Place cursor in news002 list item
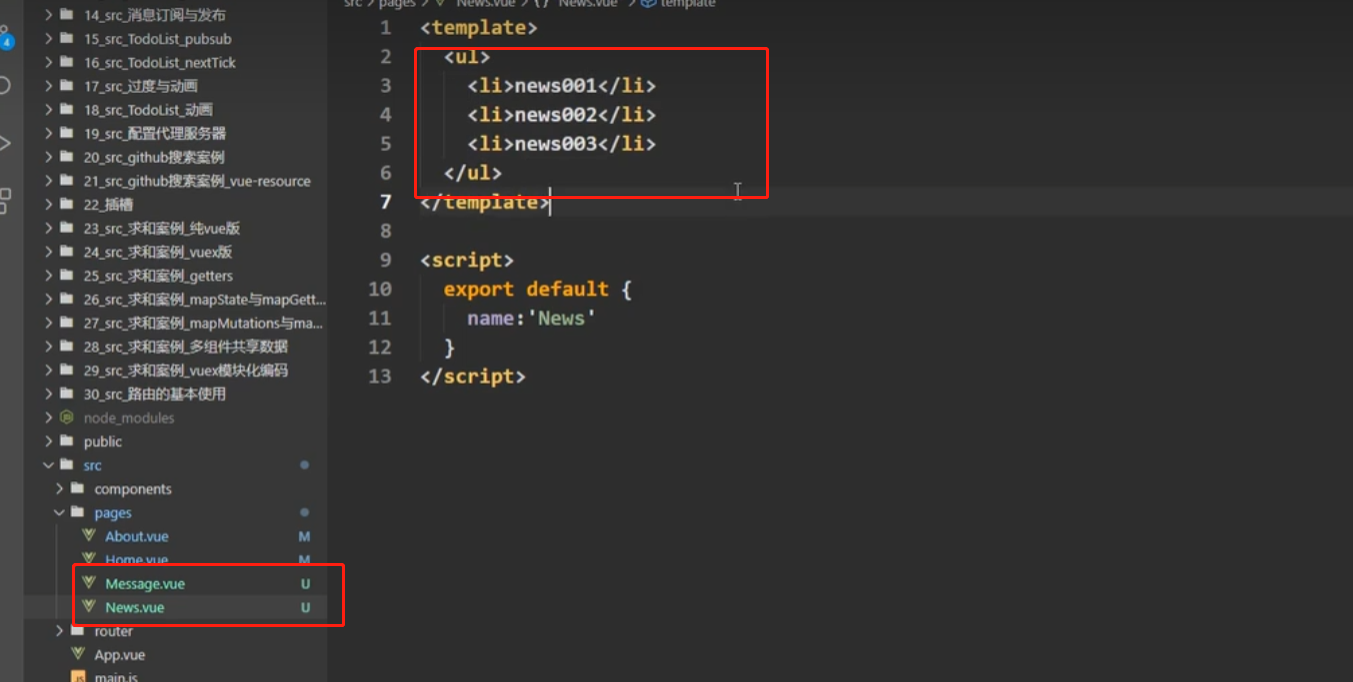The width and height of the screenshot is (1353, 682). [x=561, y=115]
